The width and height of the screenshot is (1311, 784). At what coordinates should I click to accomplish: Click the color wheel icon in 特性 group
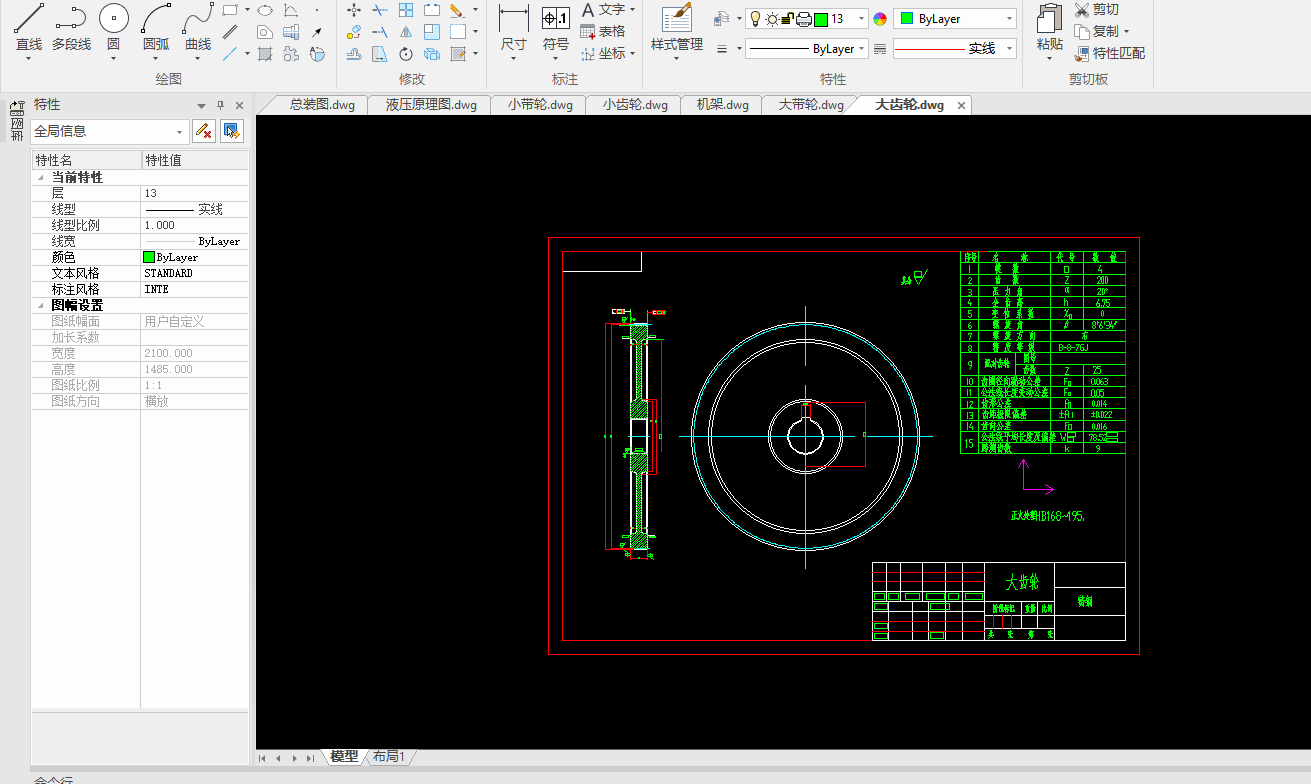point(880,19)
